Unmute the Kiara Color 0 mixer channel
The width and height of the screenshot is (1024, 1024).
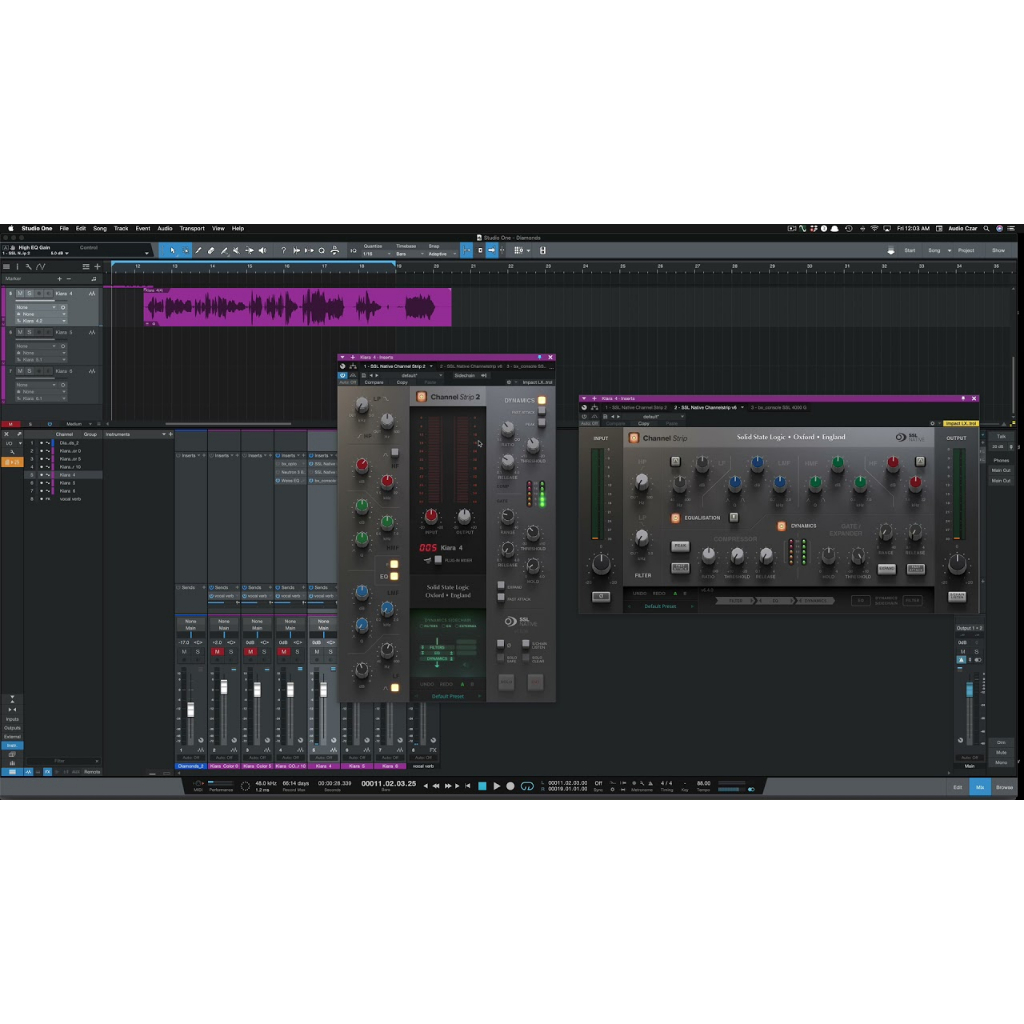(x=217, y=652)
